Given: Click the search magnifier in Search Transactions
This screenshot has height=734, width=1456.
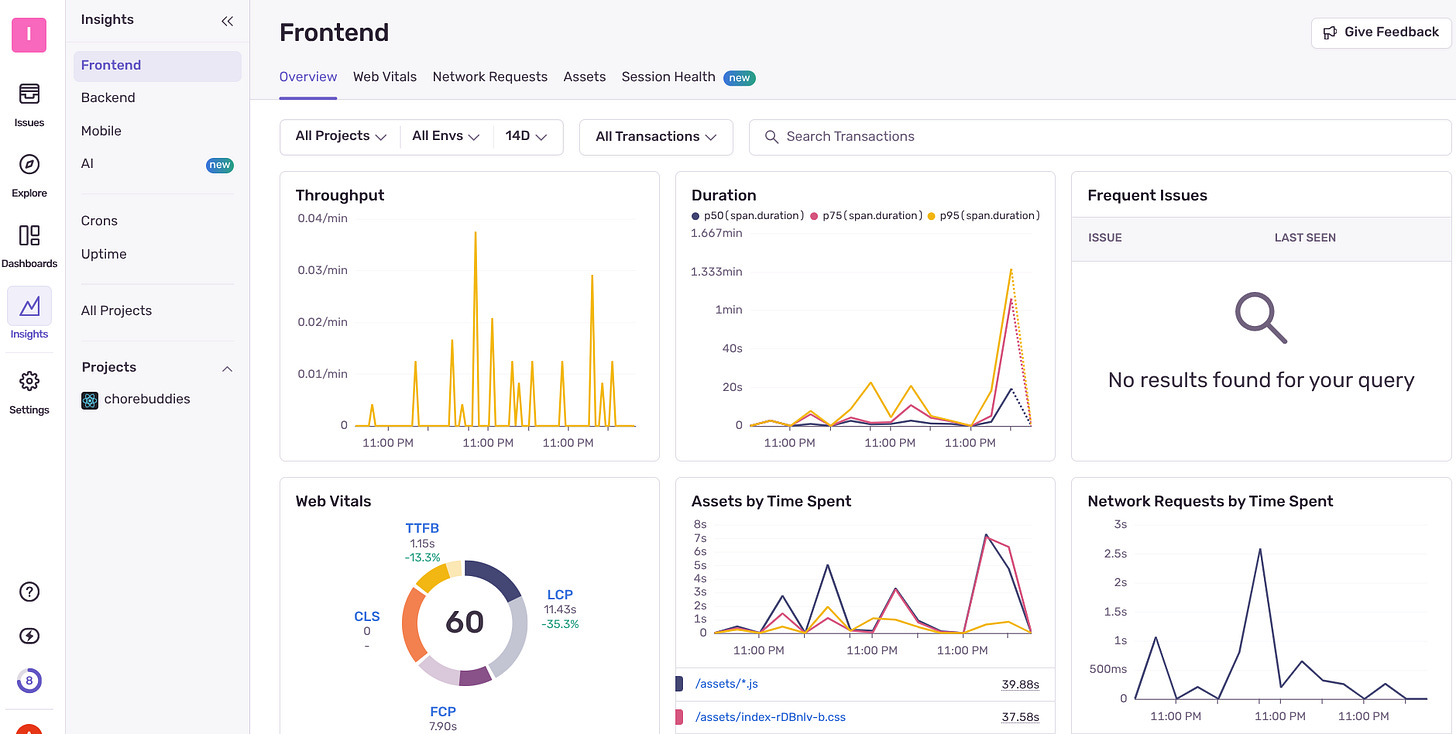Looking at the screenshot, I should [x=772, y=137].
